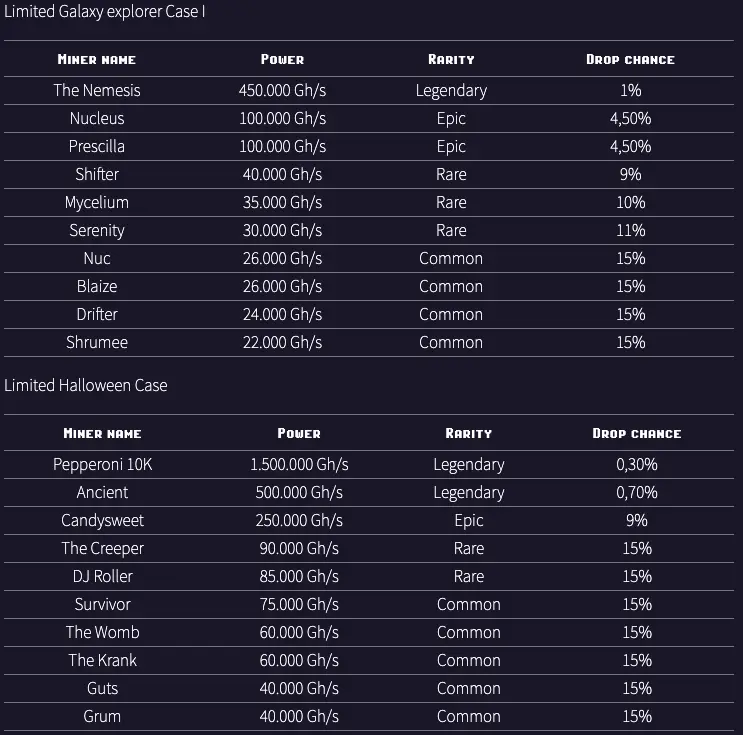The height and width of the screenshot is (735, 743).
Task: Click the Mycelium miner entry
Action: (97, 202)
